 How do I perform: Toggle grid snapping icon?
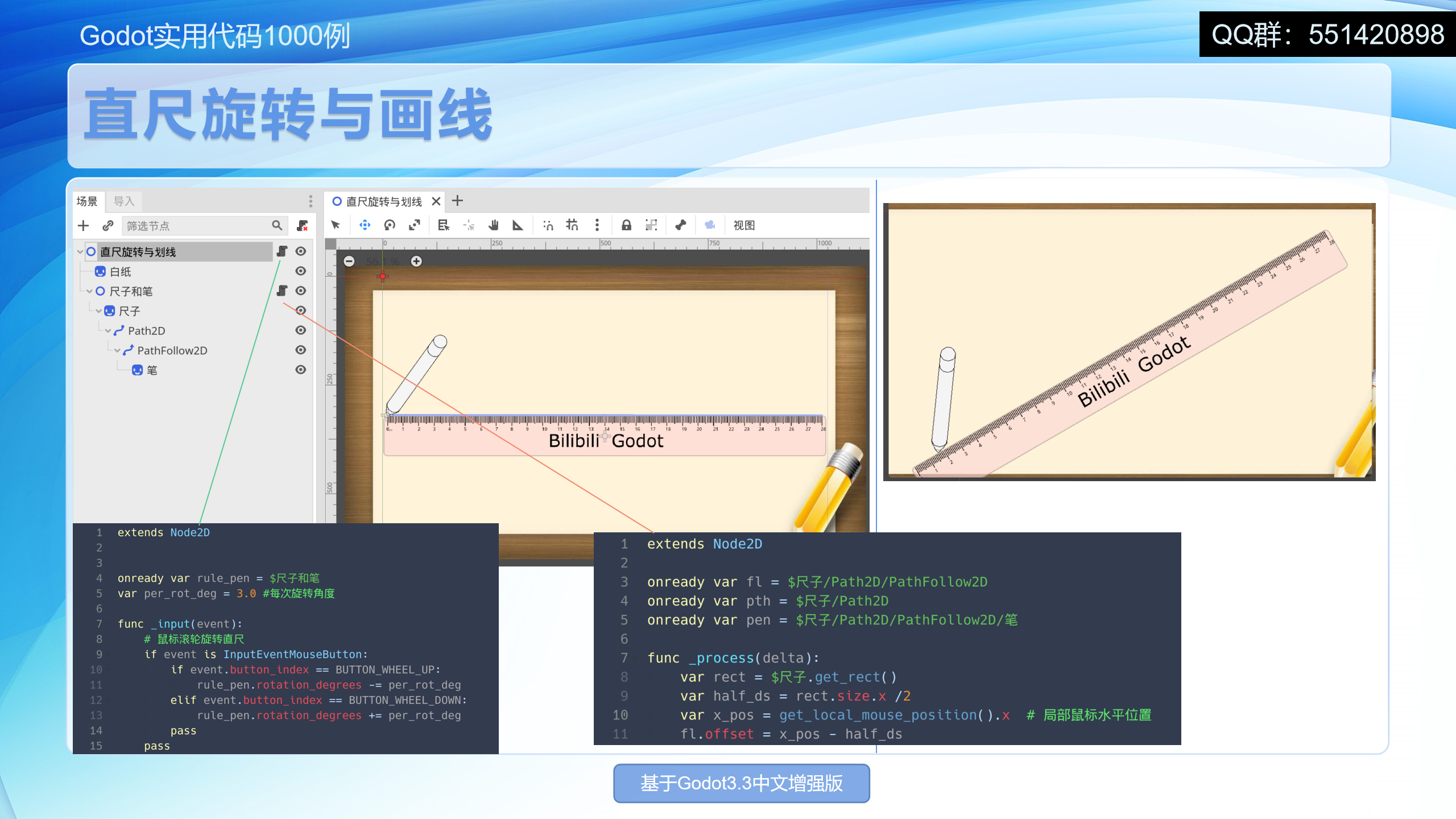click(x=572, y=225)
